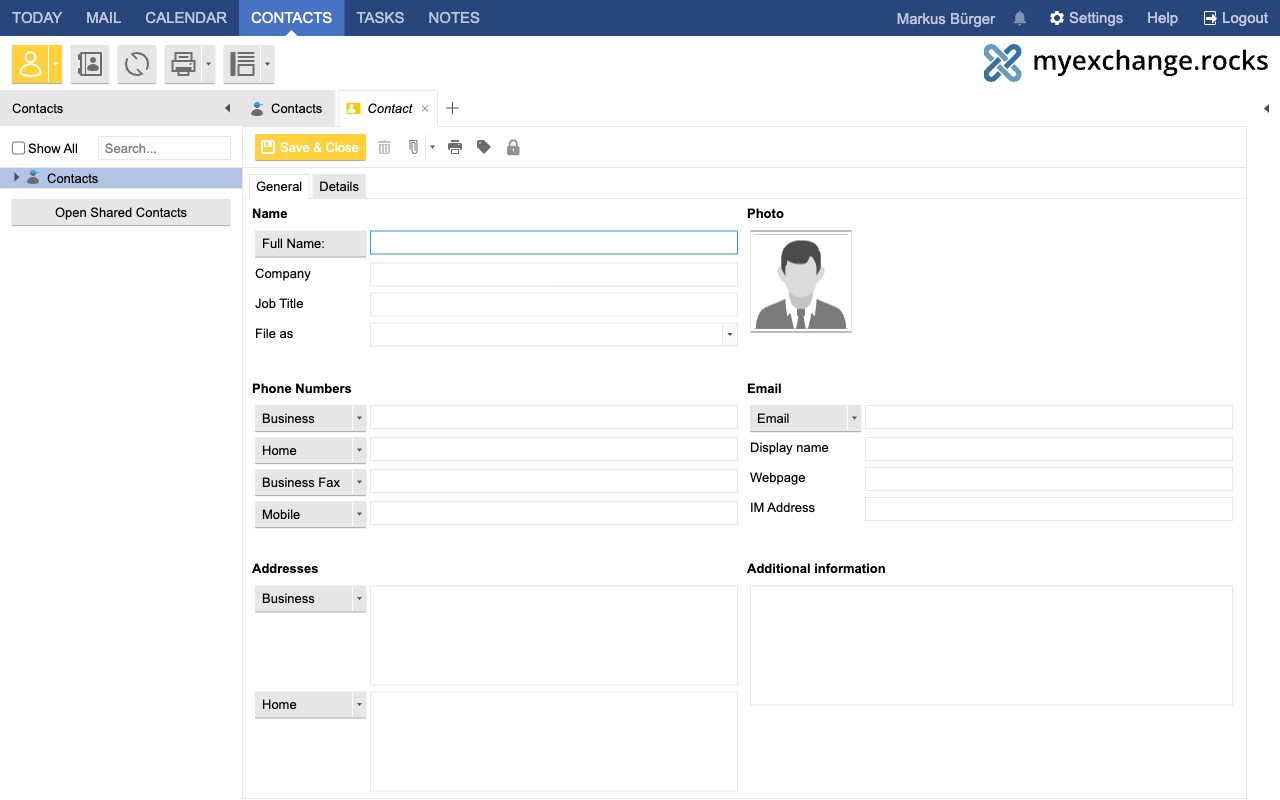Click the categories tag icon
Viewport: 1280px width, 800px height.
(x=484, y=147)
